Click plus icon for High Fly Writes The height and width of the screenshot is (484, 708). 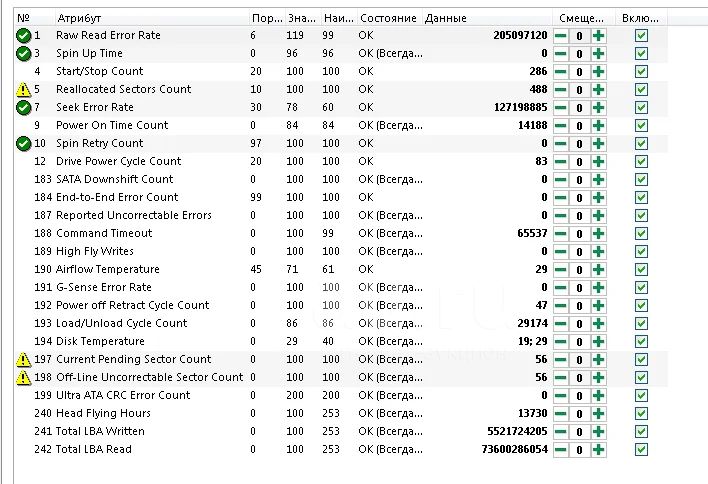[598, 252]
